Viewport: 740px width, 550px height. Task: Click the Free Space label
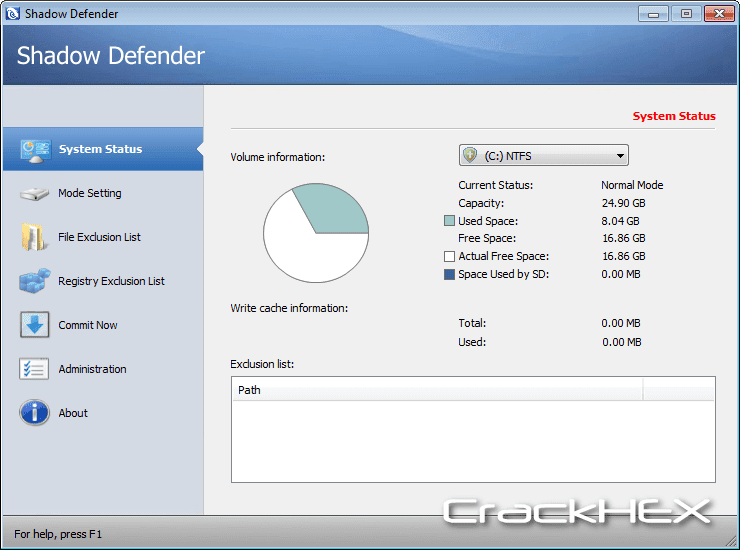(487, 238)
